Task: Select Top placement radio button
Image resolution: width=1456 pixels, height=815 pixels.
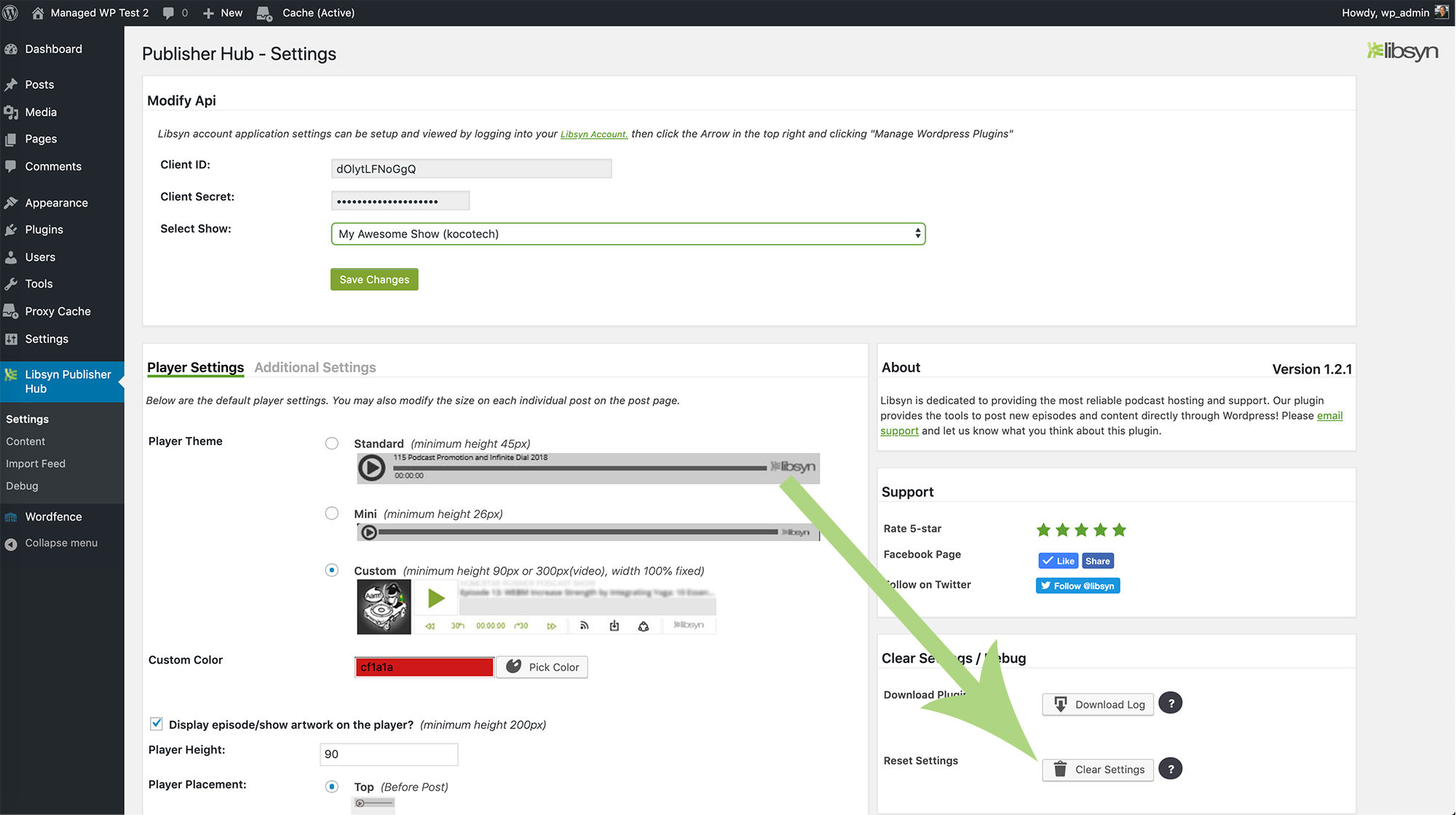Action: [332, 787]
